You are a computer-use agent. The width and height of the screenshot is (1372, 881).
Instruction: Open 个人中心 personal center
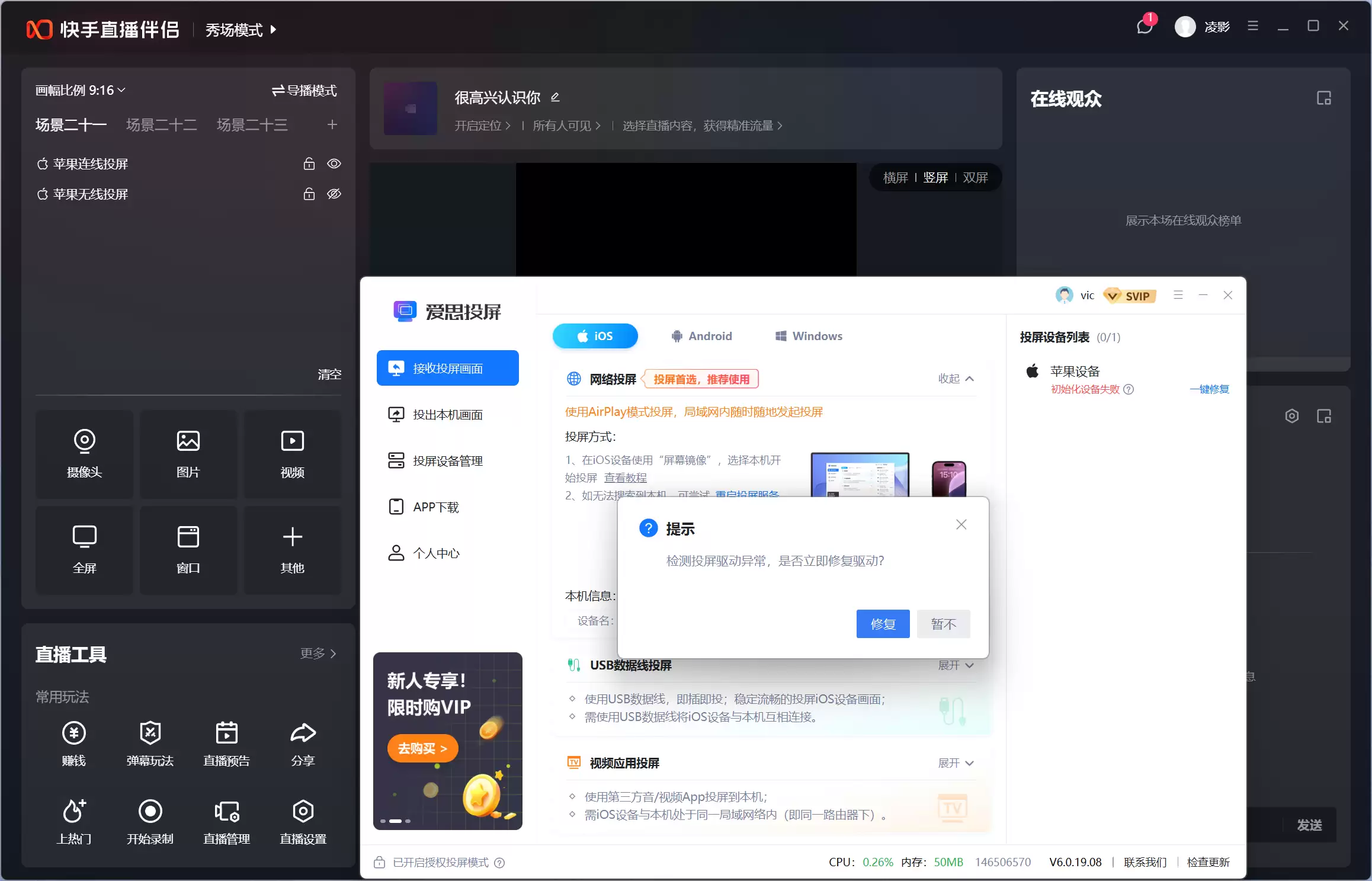(x=435, y=553)
